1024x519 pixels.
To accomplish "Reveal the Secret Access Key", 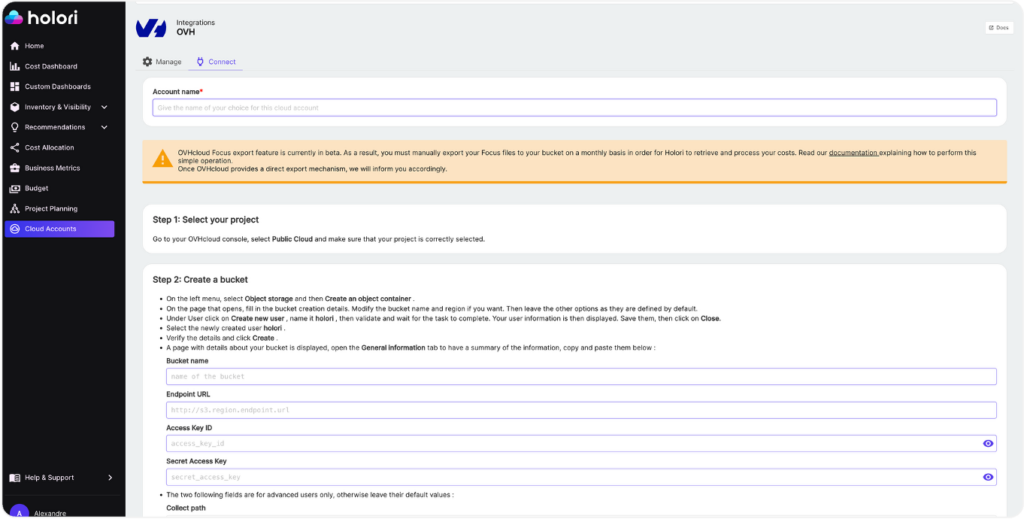I will tap(988, 477).
